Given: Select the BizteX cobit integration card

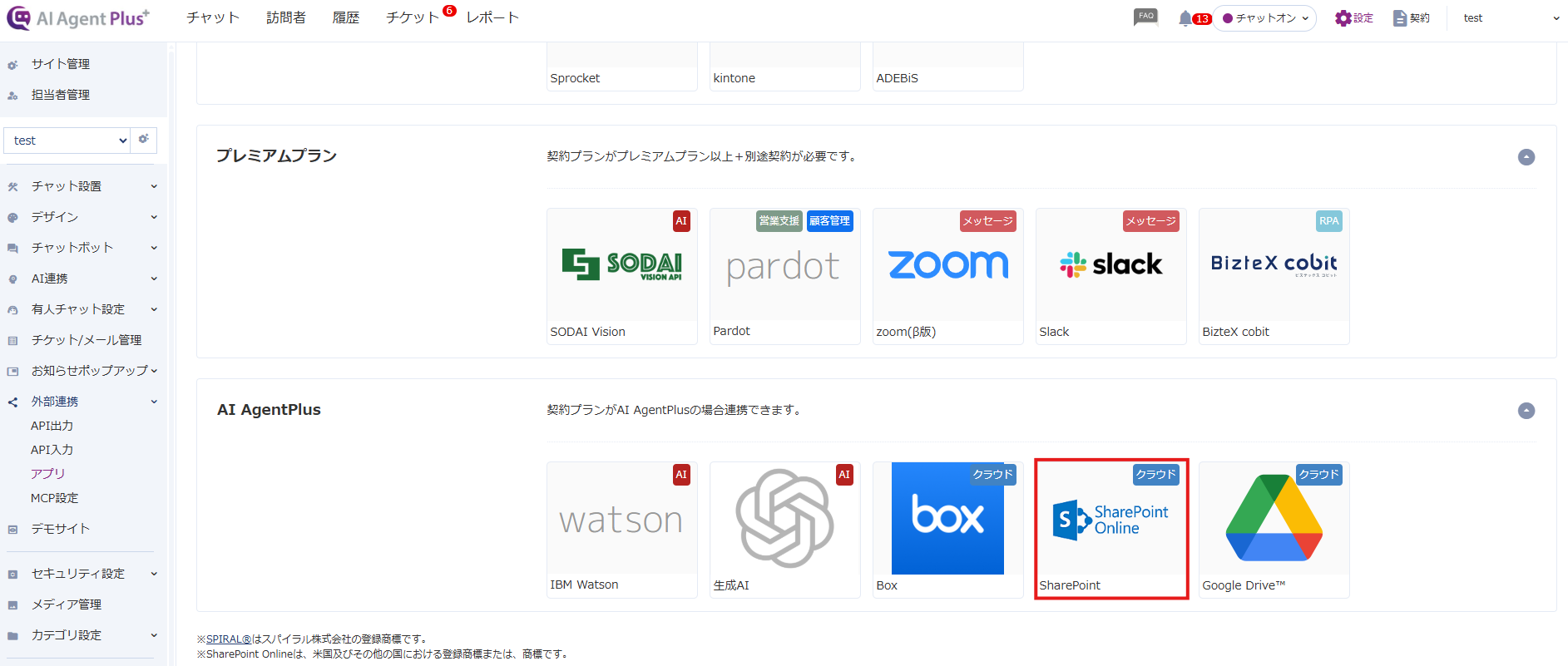Looking at the screenshot, I should coord(1274,276).
